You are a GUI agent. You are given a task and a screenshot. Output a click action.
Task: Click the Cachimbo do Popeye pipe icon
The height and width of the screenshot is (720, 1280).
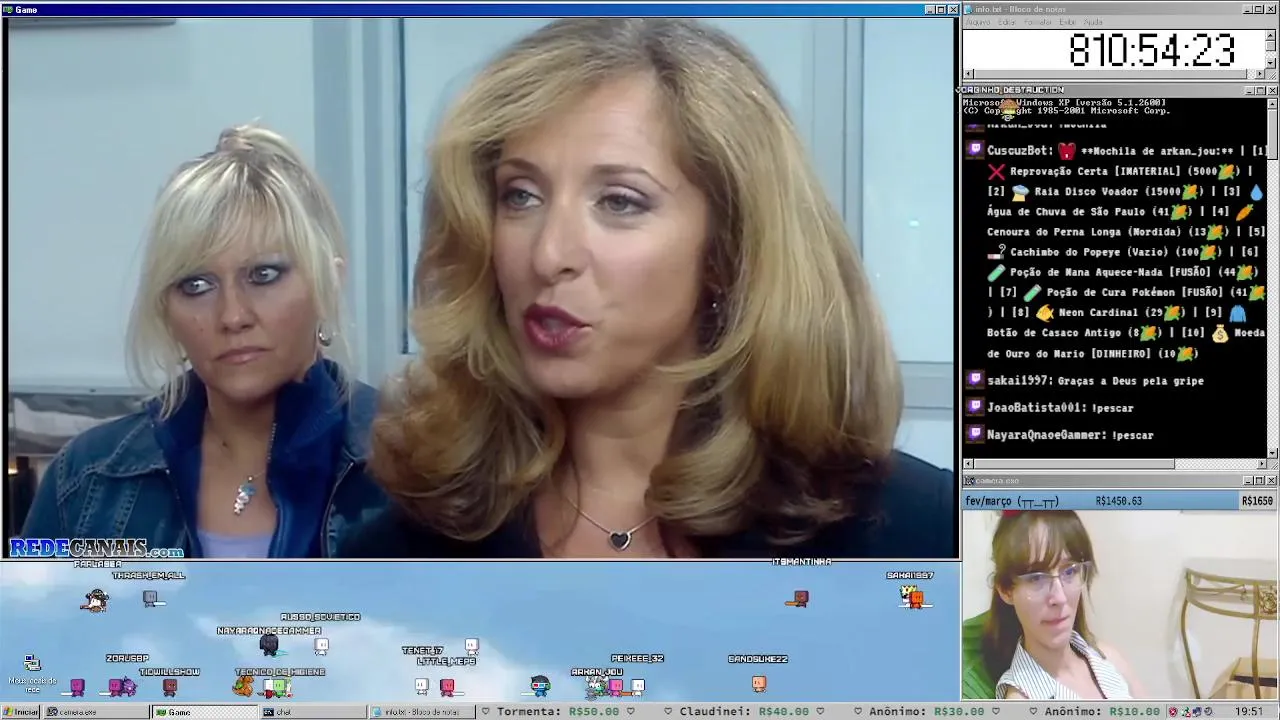pyautogui.click(x=997, y=252)
